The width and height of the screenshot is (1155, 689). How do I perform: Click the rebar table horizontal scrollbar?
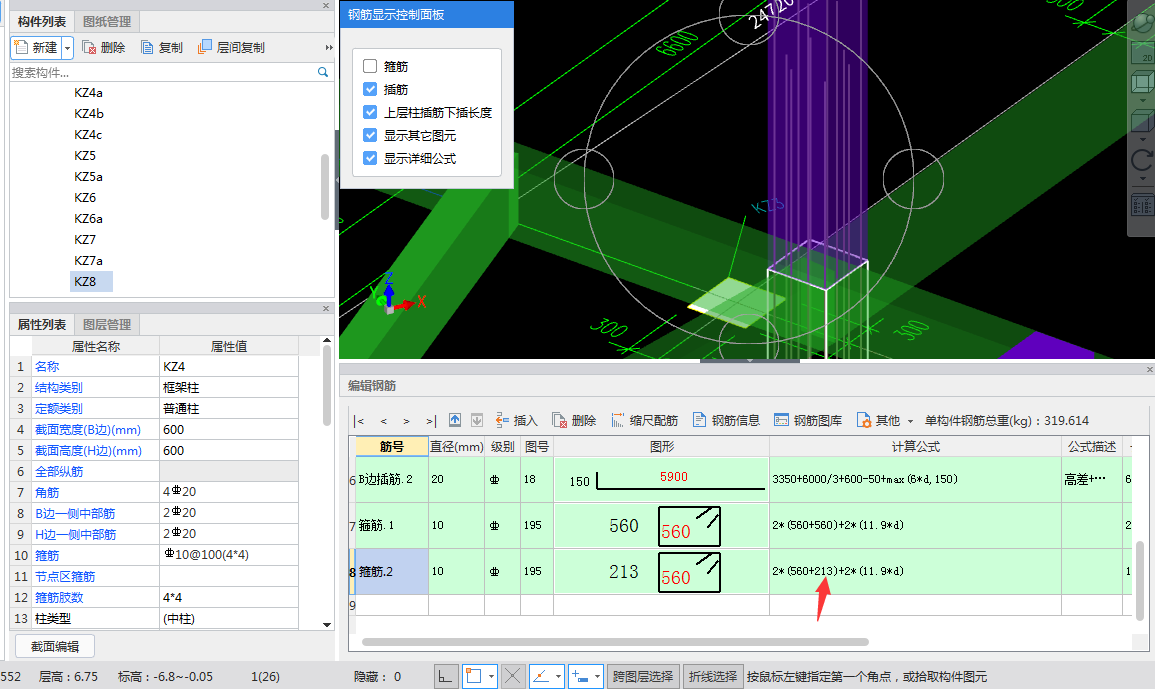click(x=616, y=642)
